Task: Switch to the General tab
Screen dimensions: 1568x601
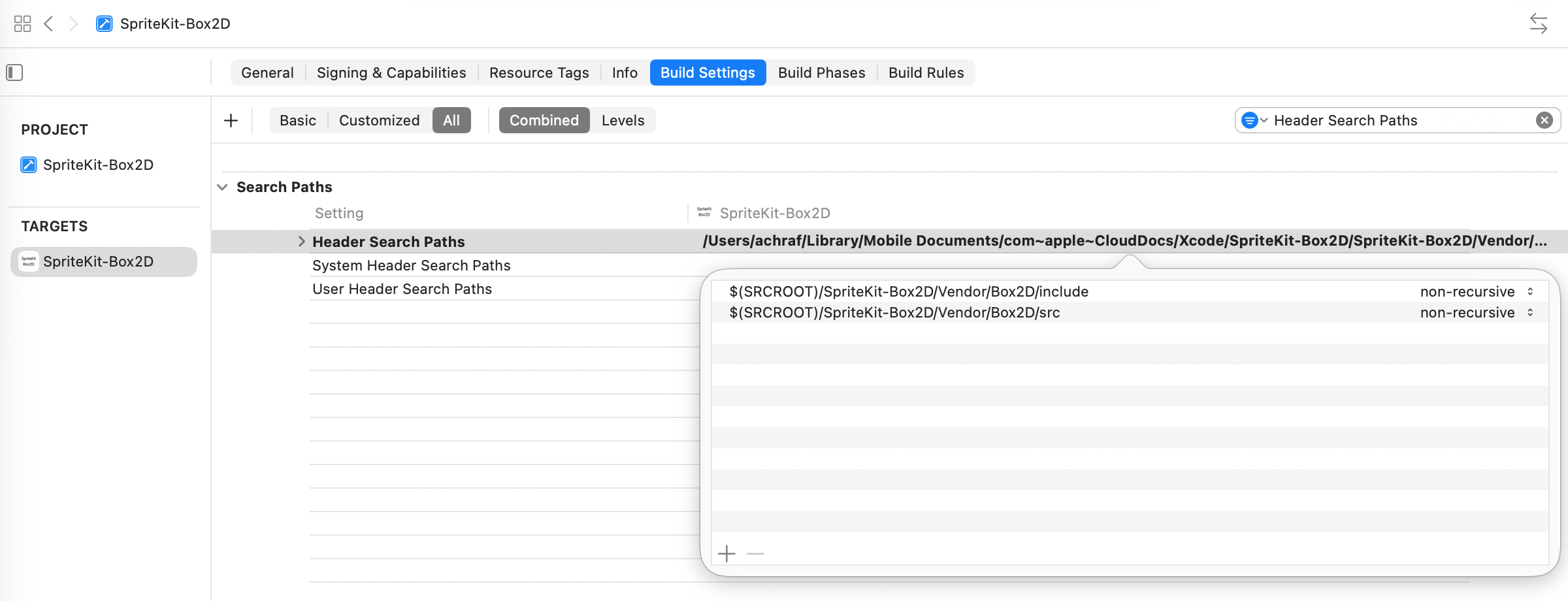Action: [x=267, y=73]
